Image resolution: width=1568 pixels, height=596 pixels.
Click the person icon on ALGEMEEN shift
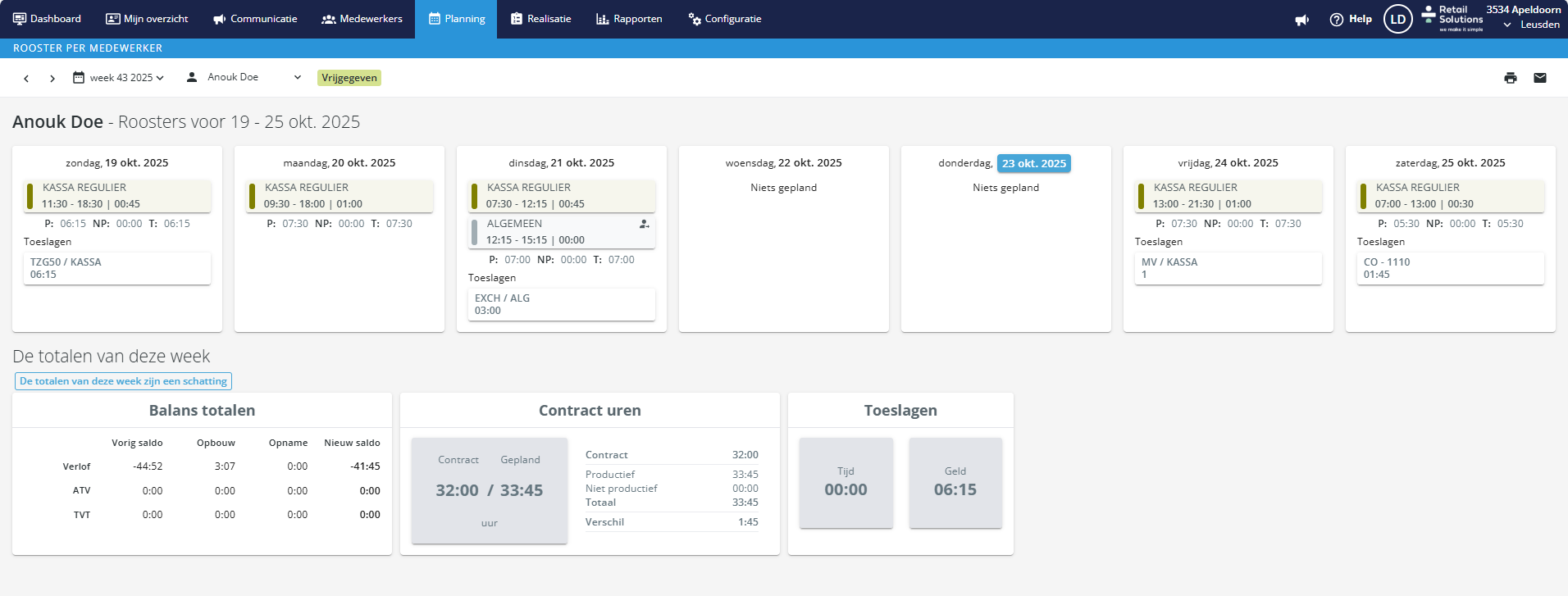tap(644, 224)
